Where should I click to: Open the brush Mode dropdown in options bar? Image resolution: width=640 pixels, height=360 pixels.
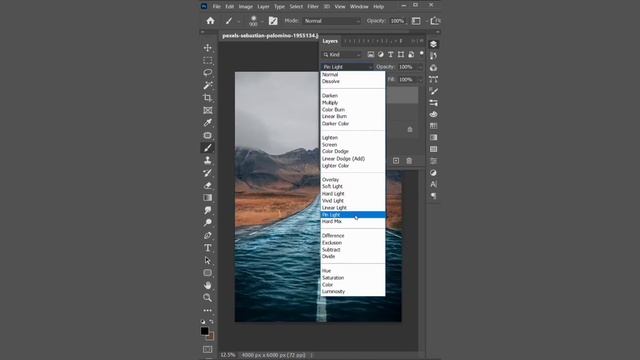[x=332, y=21]
